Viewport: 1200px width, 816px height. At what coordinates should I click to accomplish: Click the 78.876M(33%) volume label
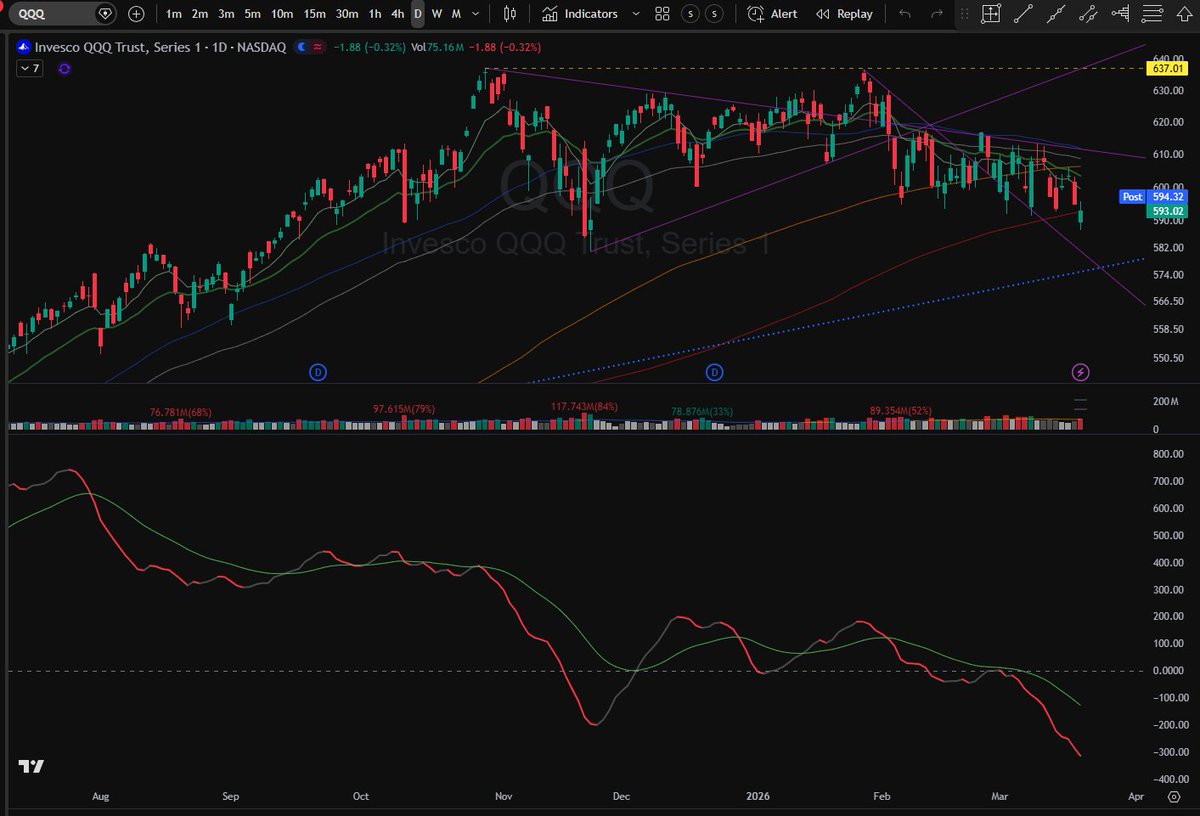704,410
